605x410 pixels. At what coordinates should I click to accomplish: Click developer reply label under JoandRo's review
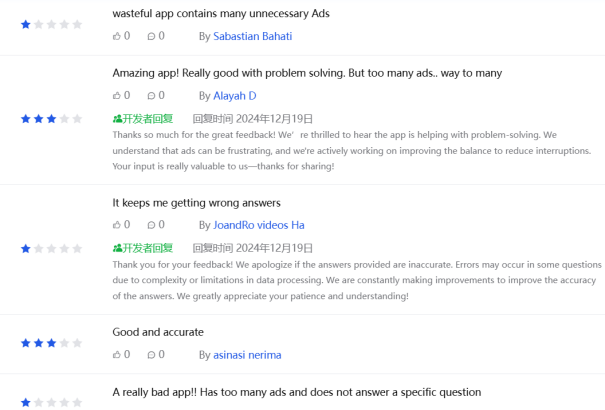coord(143,248)
